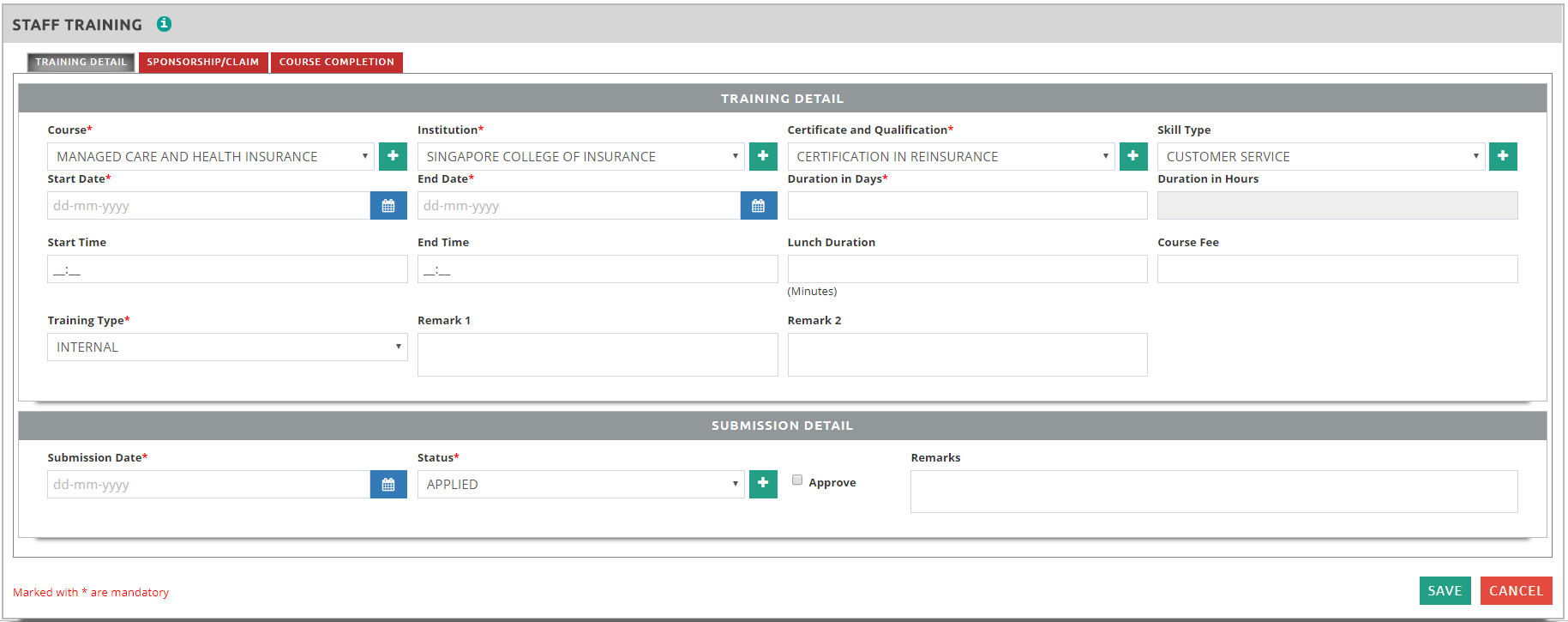Click the red Cancel button
This screenshot has height=622, width=1568.
click(x=1516, y=591)
